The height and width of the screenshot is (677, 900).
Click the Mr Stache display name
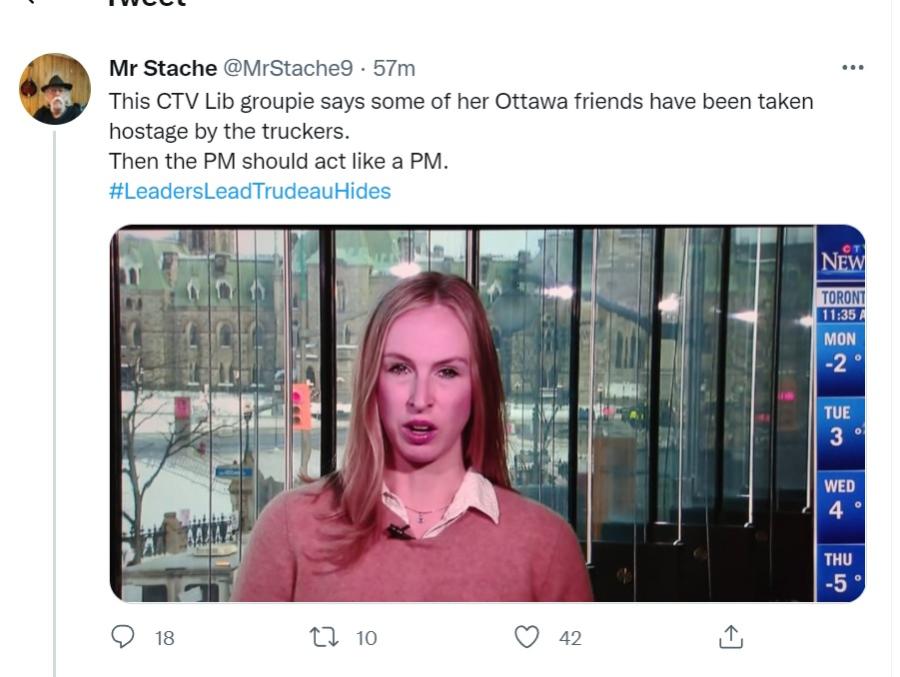tap(162, 68)
